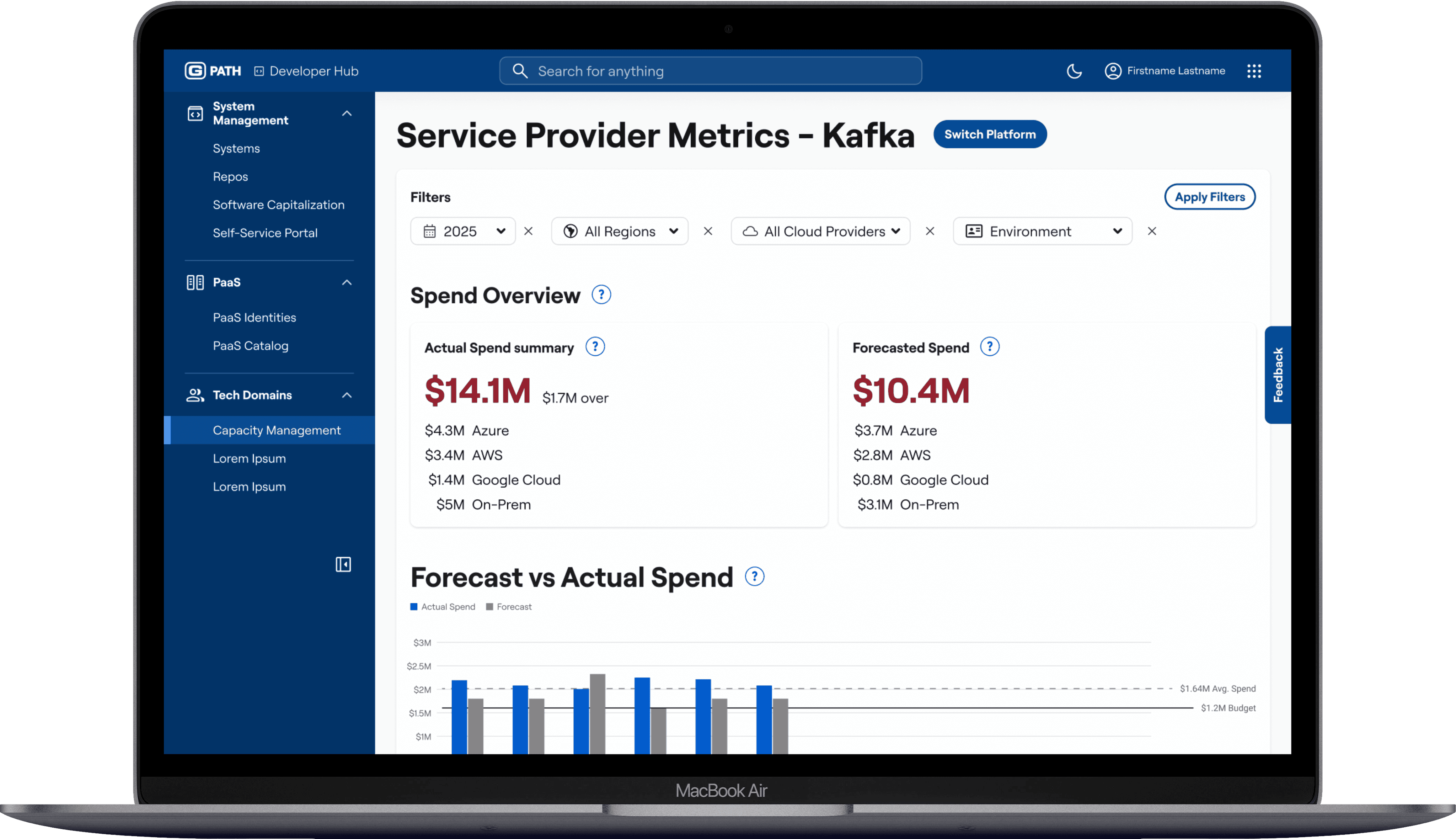Screen dimensions: 1456x839
Task: Open the 2025 year dropdown
Action: (x=463, y=231)
